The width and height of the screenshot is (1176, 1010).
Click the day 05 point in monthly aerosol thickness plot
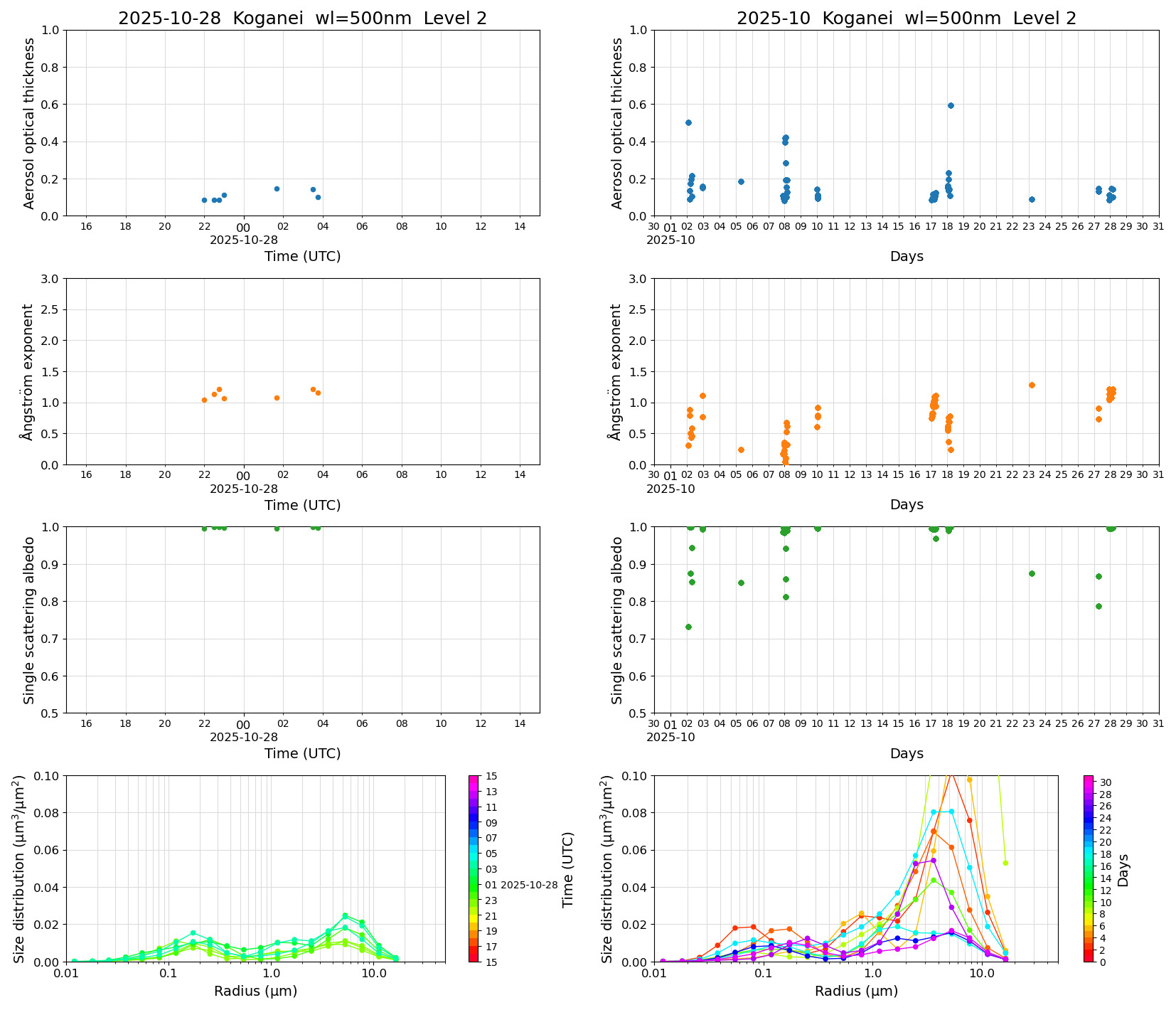click(x=741, y=181)
